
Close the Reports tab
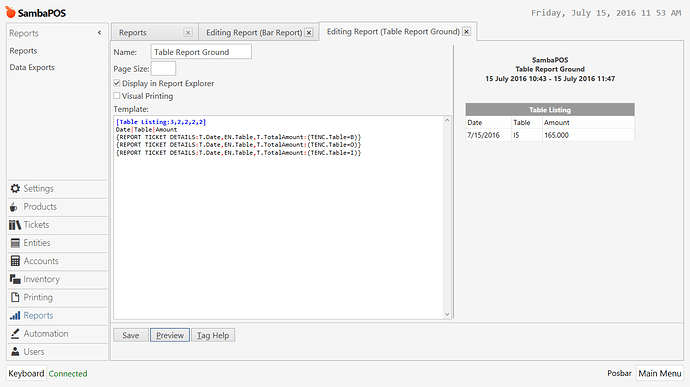[188, 33]
